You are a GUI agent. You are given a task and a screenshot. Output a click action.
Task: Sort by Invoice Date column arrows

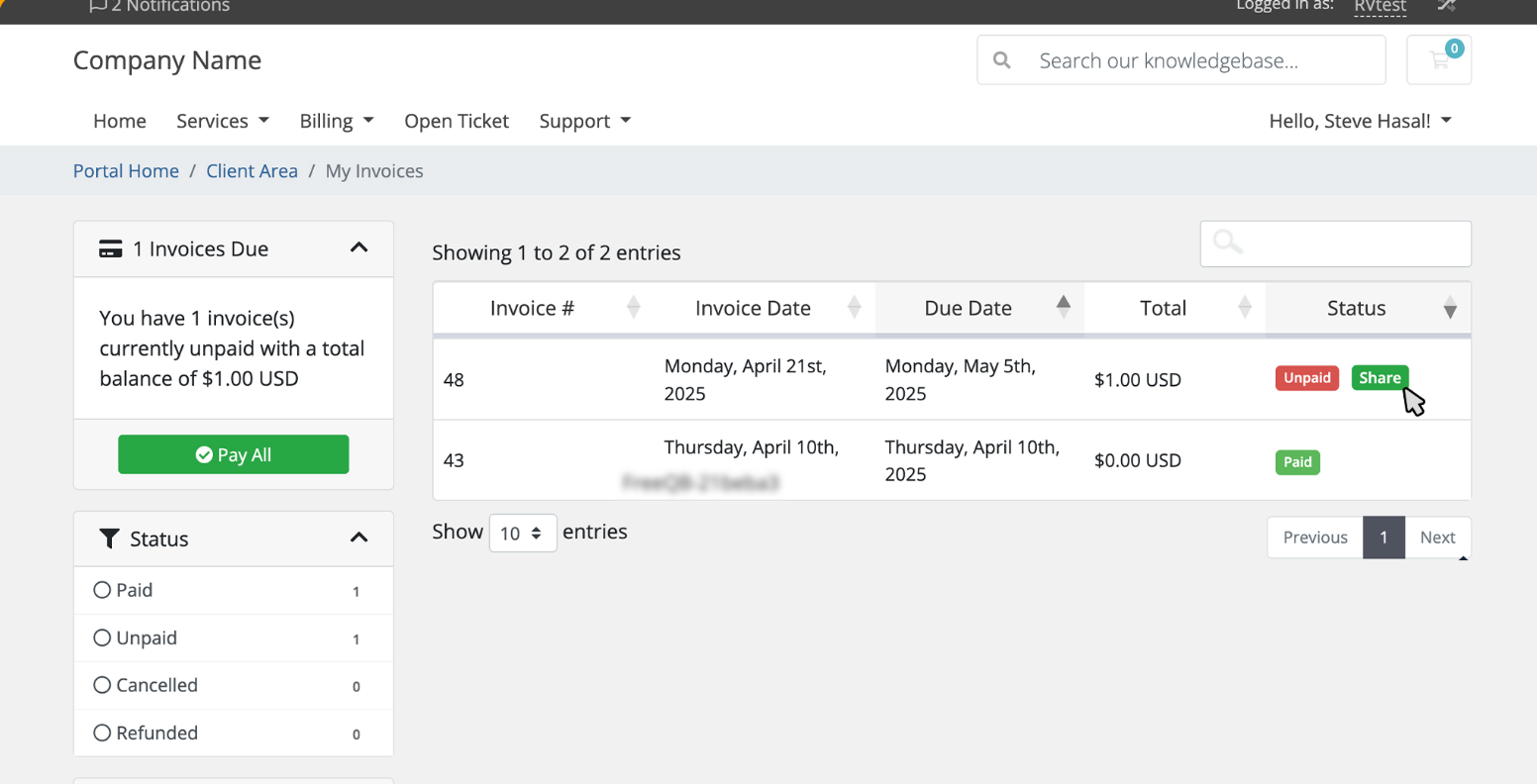(x=854, y=308)
